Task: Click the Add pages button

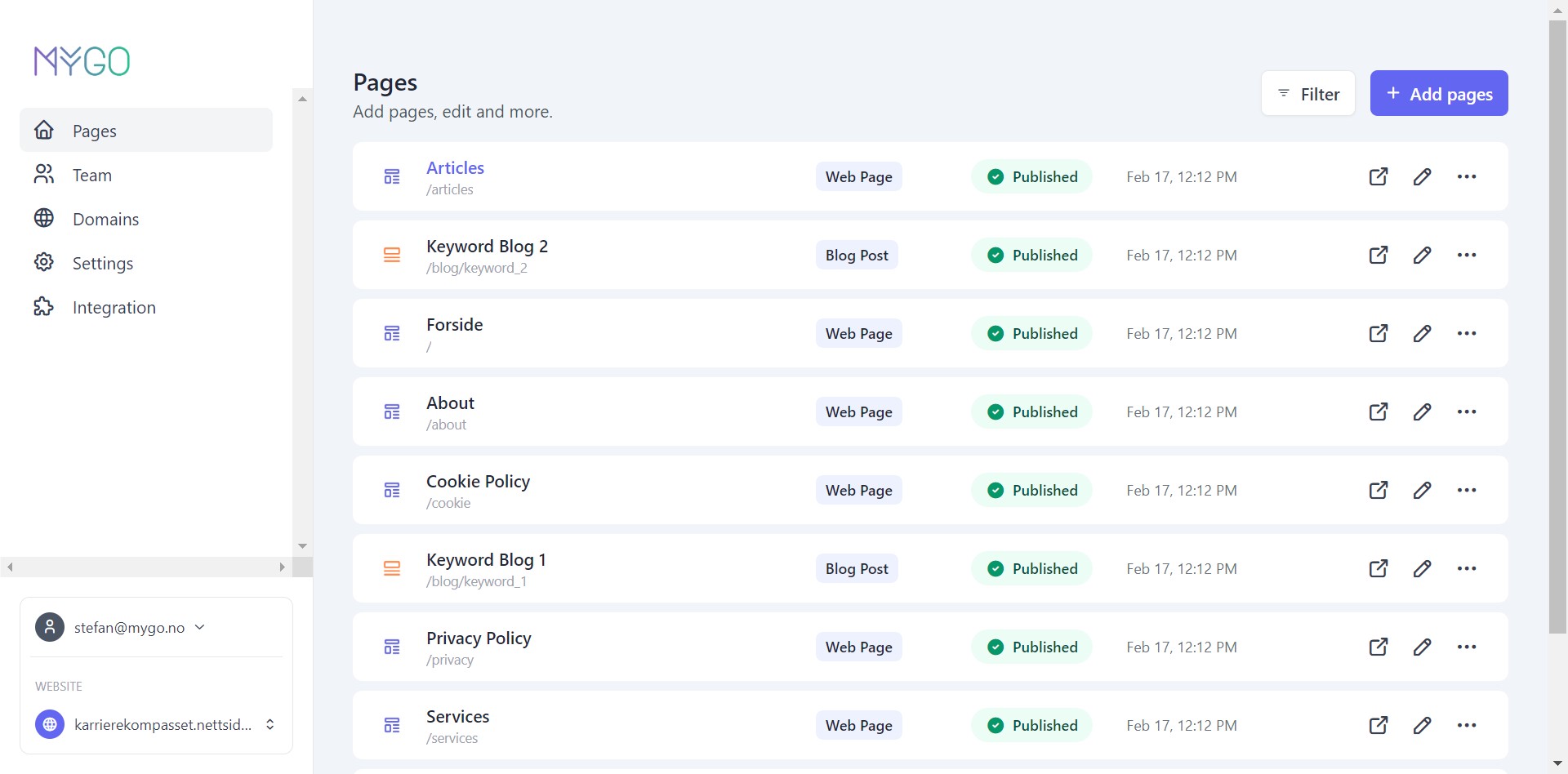Action: tap(1438, 94)
